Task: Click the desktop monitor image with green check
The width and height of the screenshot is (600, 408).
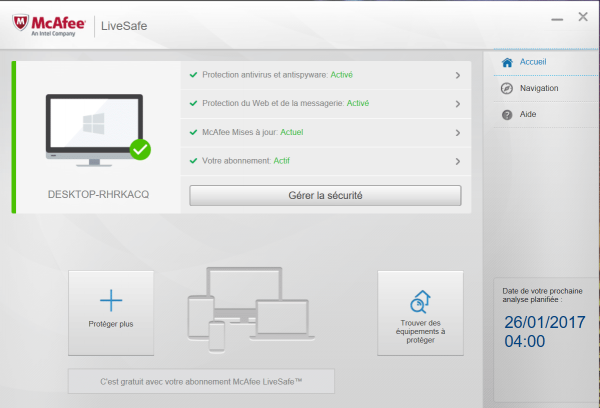Action: coord(98,131)
